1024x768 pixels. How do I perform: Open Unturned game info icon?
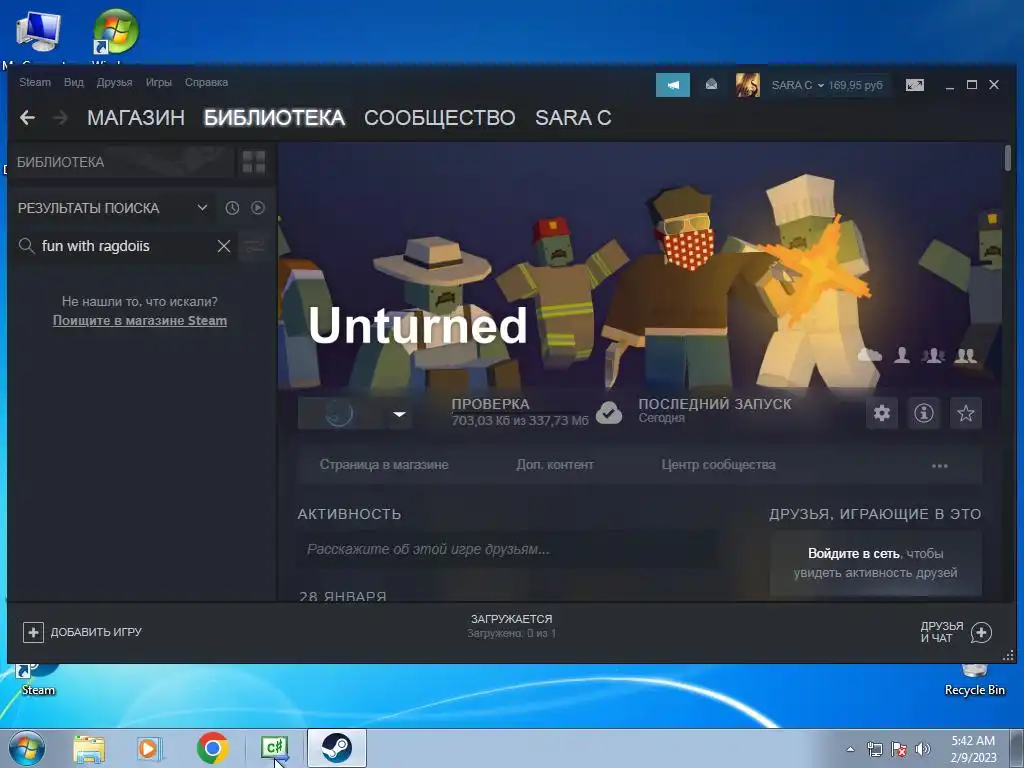923,413
